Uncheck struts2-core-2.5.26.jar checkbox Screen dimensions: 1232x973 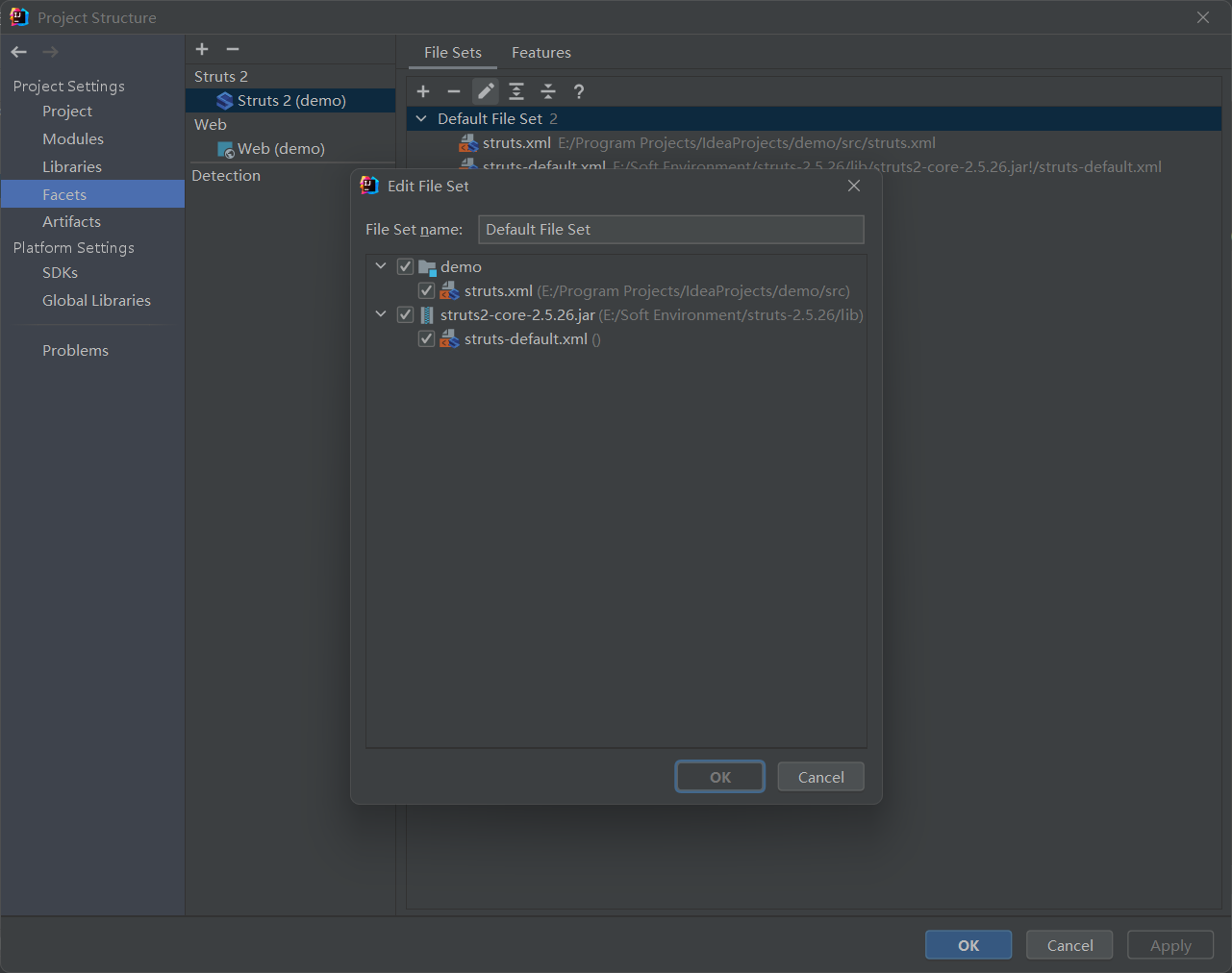(x=405, y=314)
